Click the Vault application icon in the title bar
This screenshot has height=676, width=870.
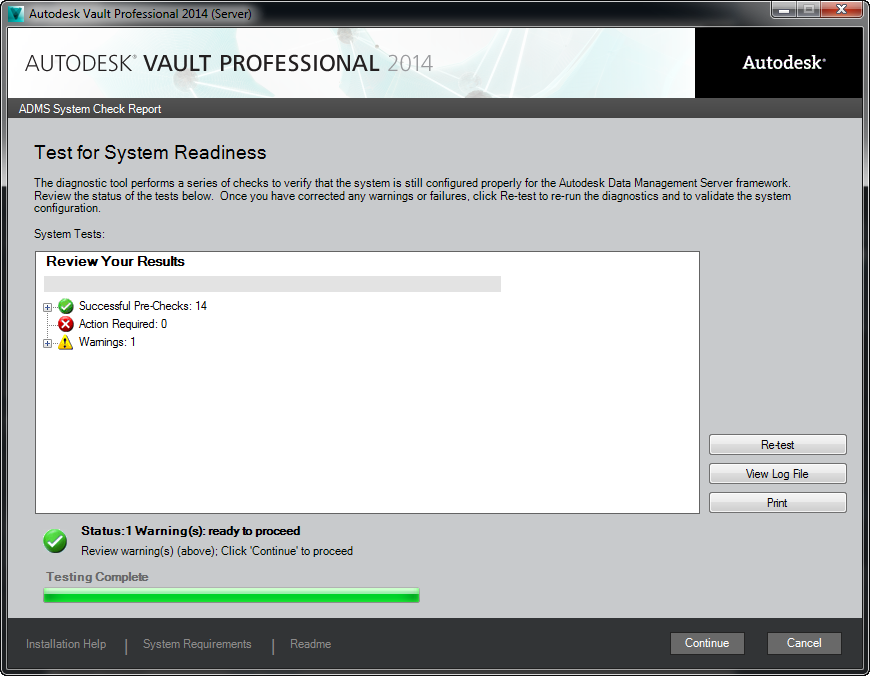click(16, 13)
